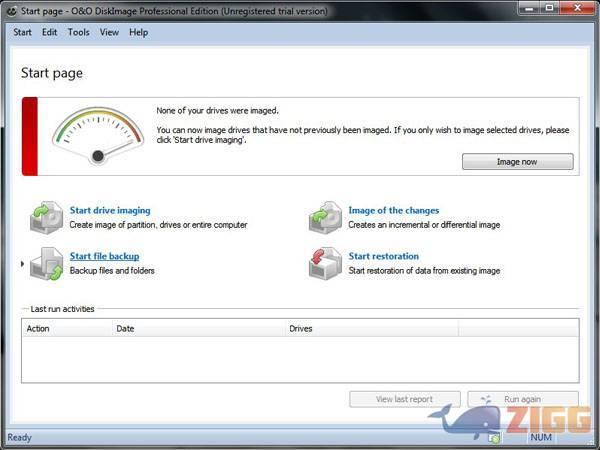This screenshot has width=600, height=450.
Task: Click the Start file backup icon
Action: (47, 264)
